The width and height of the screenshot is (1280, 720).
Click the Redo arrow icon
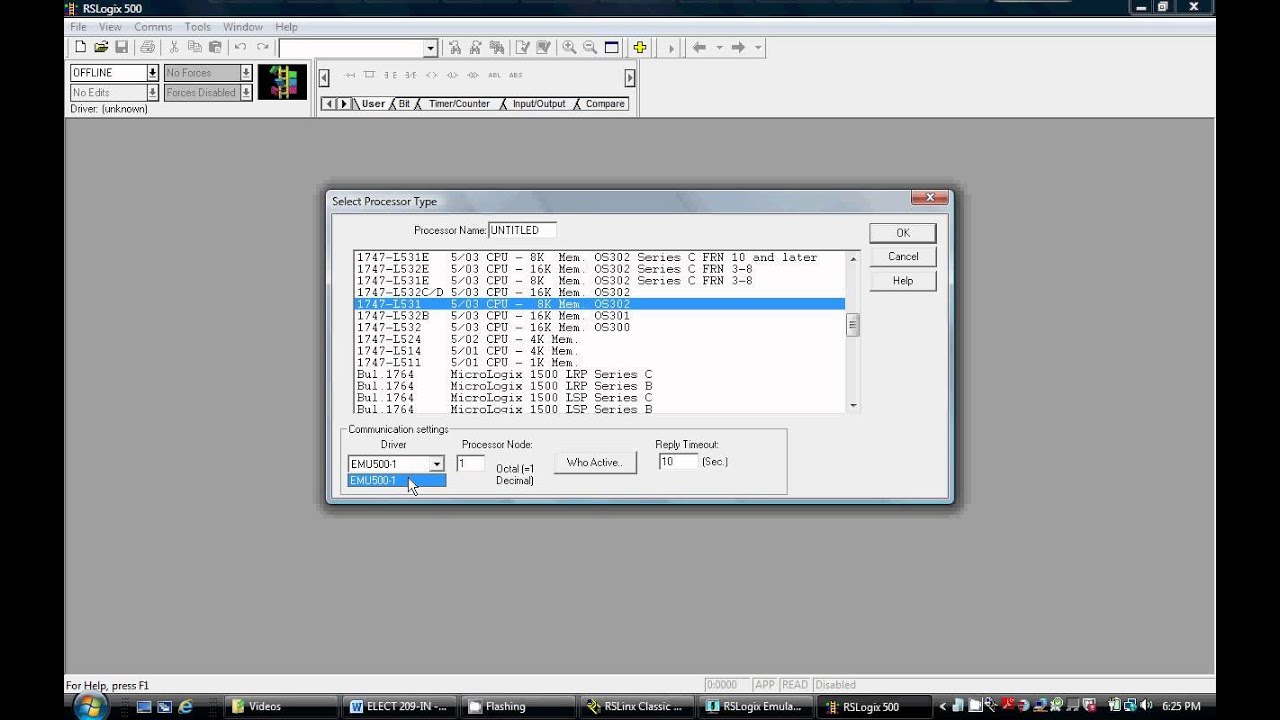[x=262, y=47]
